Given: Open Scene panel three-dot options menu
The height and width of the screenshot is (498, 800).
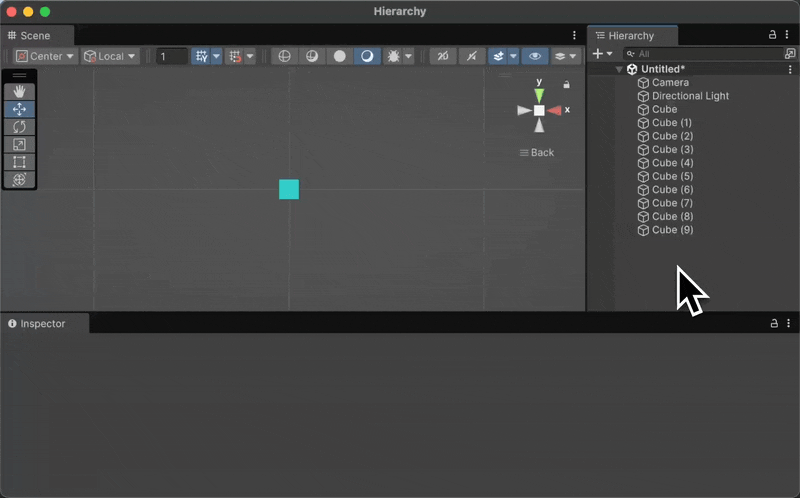Looking at the screenshot, I should tap(574, 35).
